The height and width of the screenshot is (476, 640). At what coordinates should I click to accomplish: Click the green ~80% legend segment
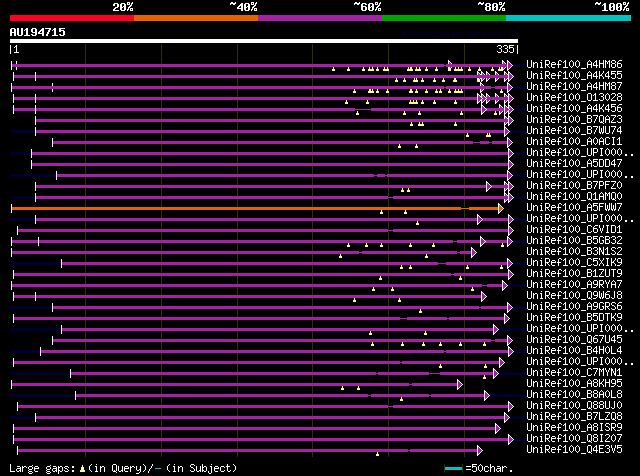[444, 18]
